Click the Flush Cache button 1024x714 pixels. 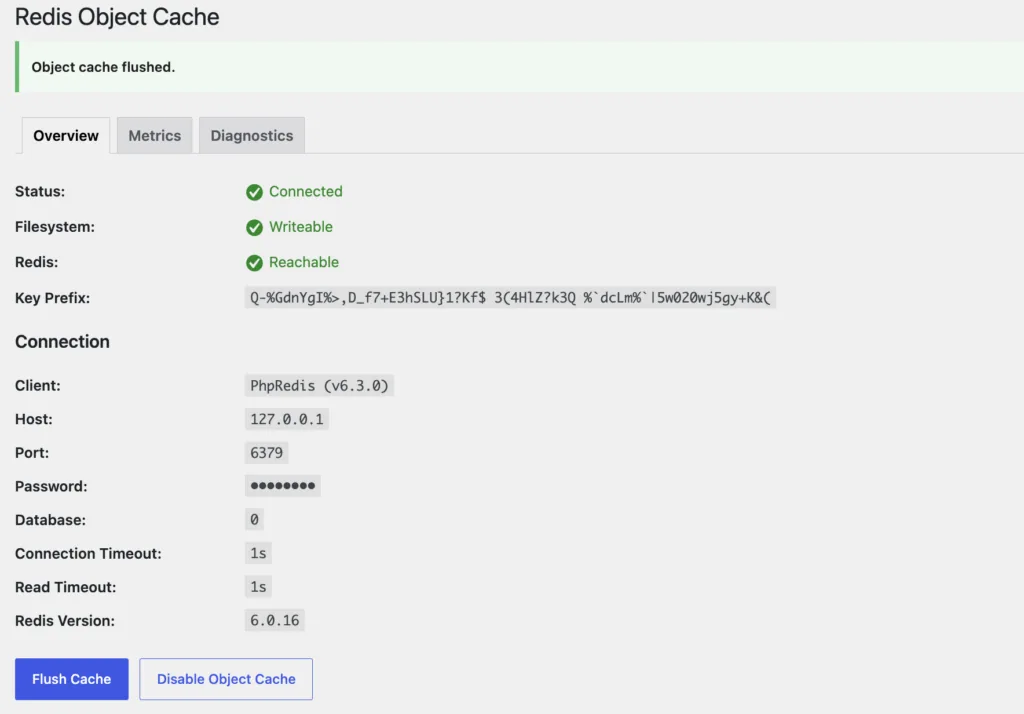(72, 679)
